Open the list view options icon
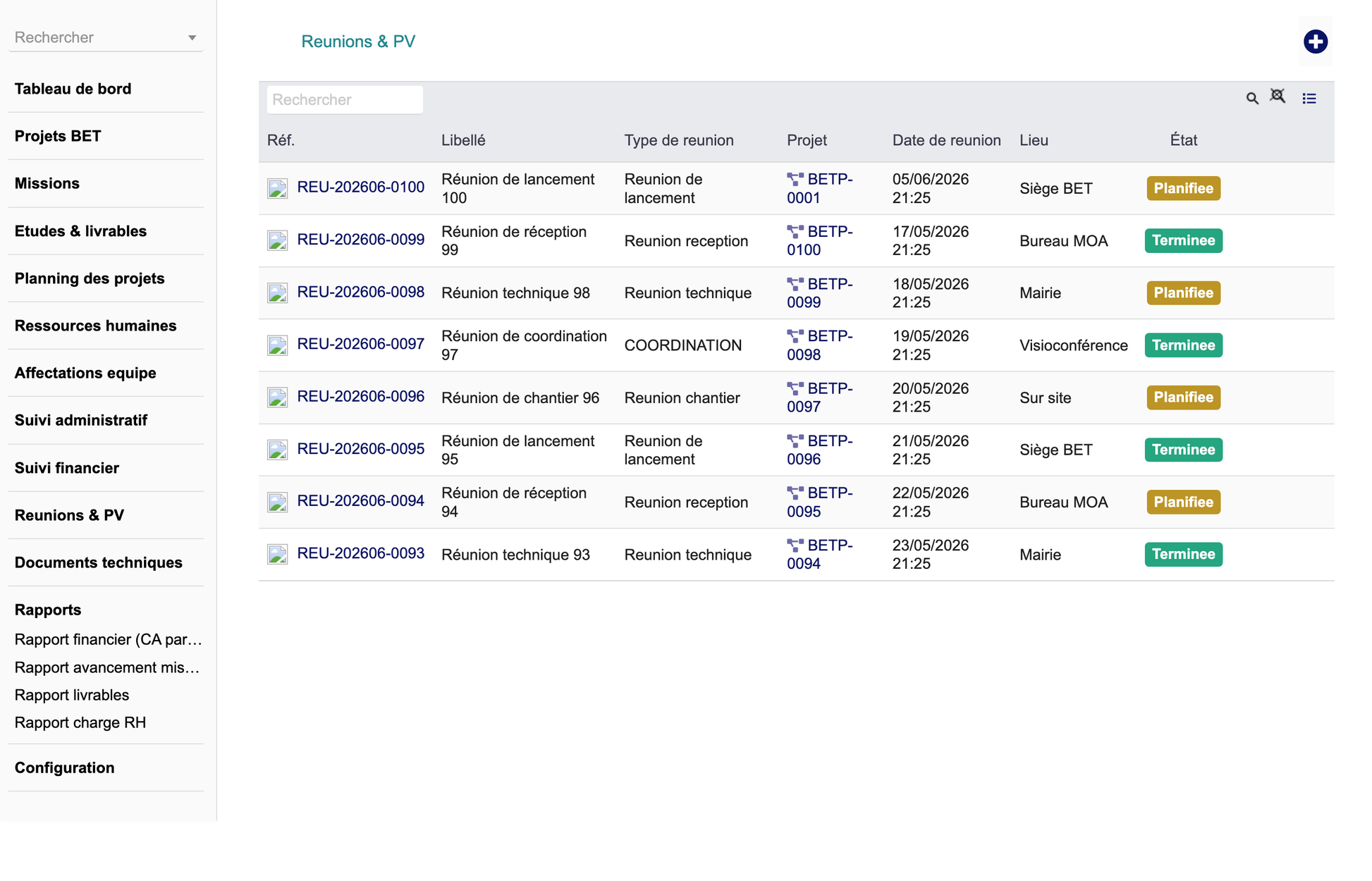 click(1309, 99)
